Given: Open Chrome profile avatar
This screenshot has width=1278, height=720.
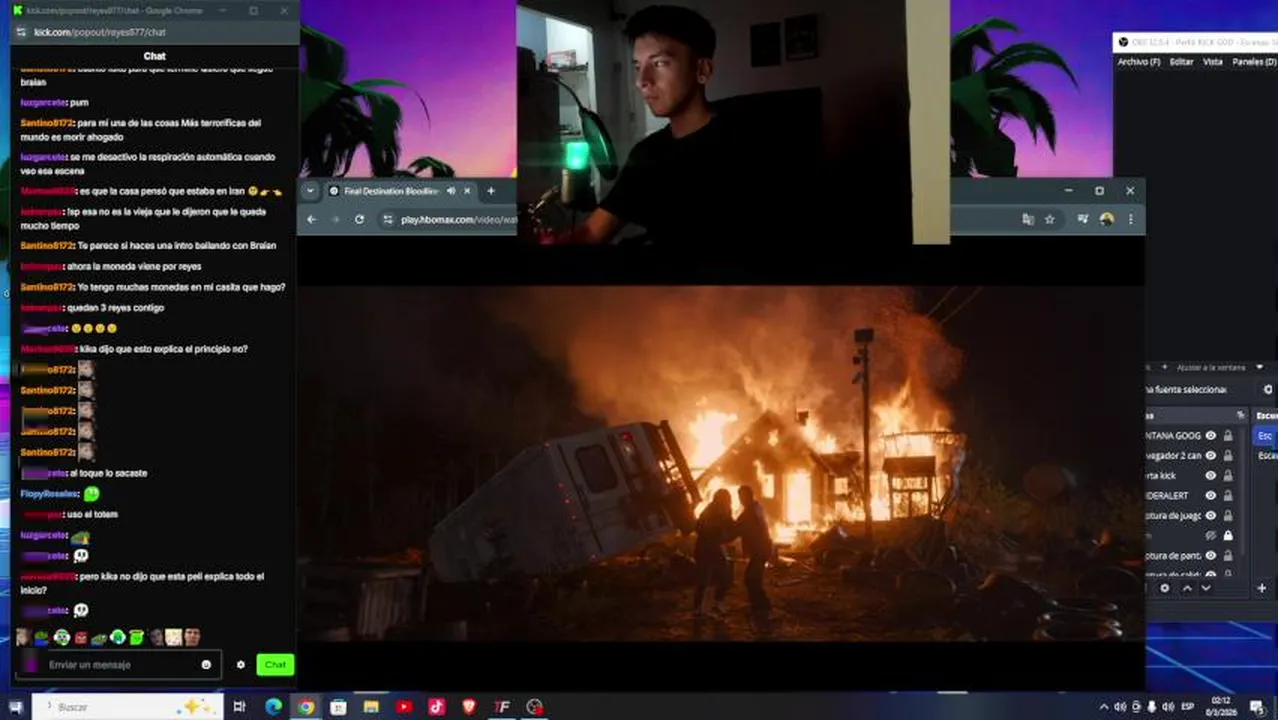Looking at the screenshot, I should (x=1106, y=219).
